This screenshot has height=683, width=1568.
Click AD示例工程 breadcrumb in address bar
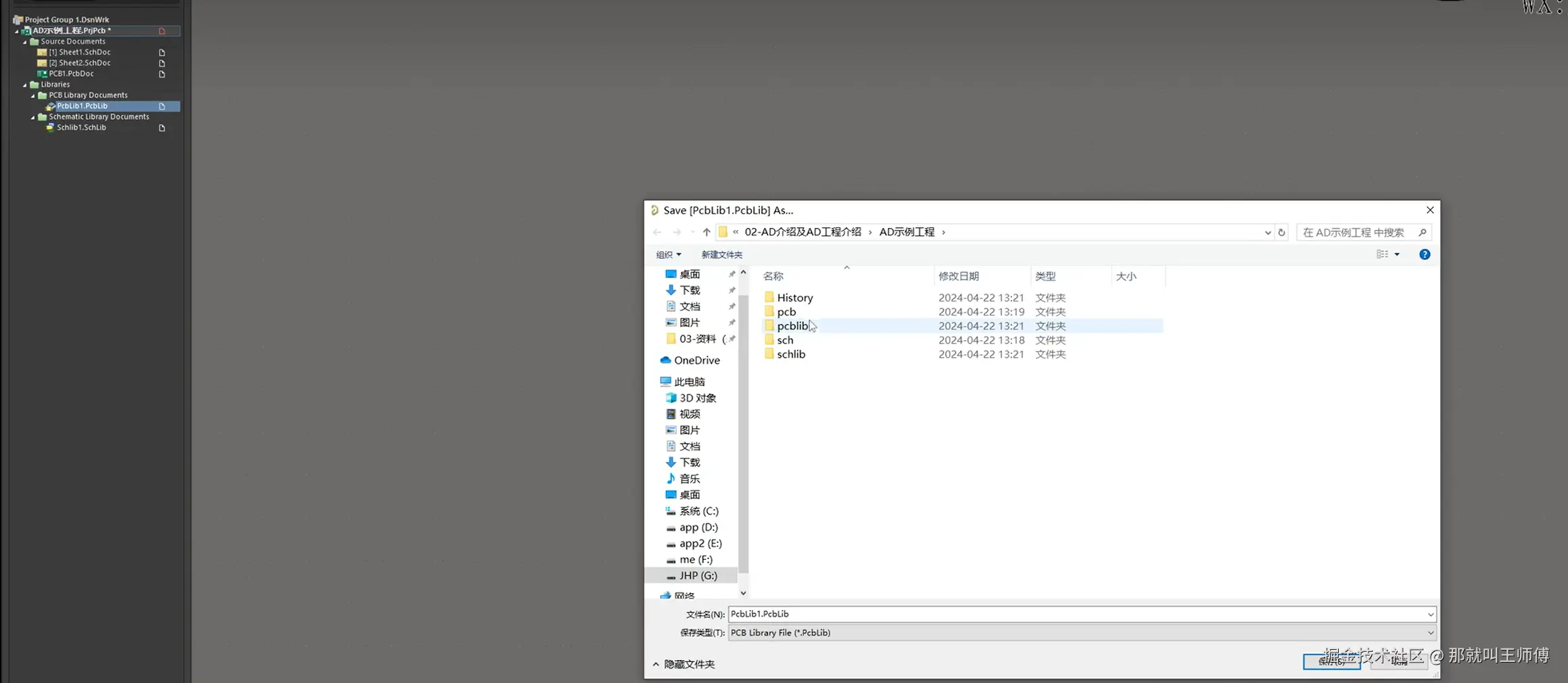pyautogui.click(x=906, y=232)
